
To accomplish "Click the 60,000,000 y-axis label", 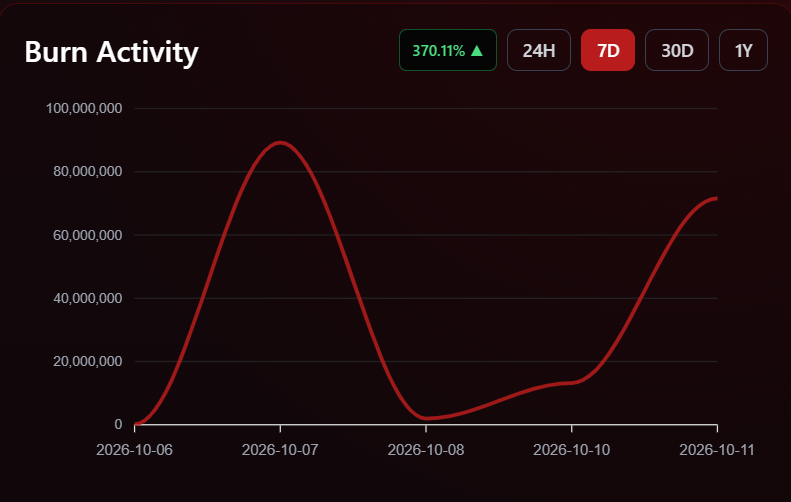I will pyautogui.click(x=87, y=235).
